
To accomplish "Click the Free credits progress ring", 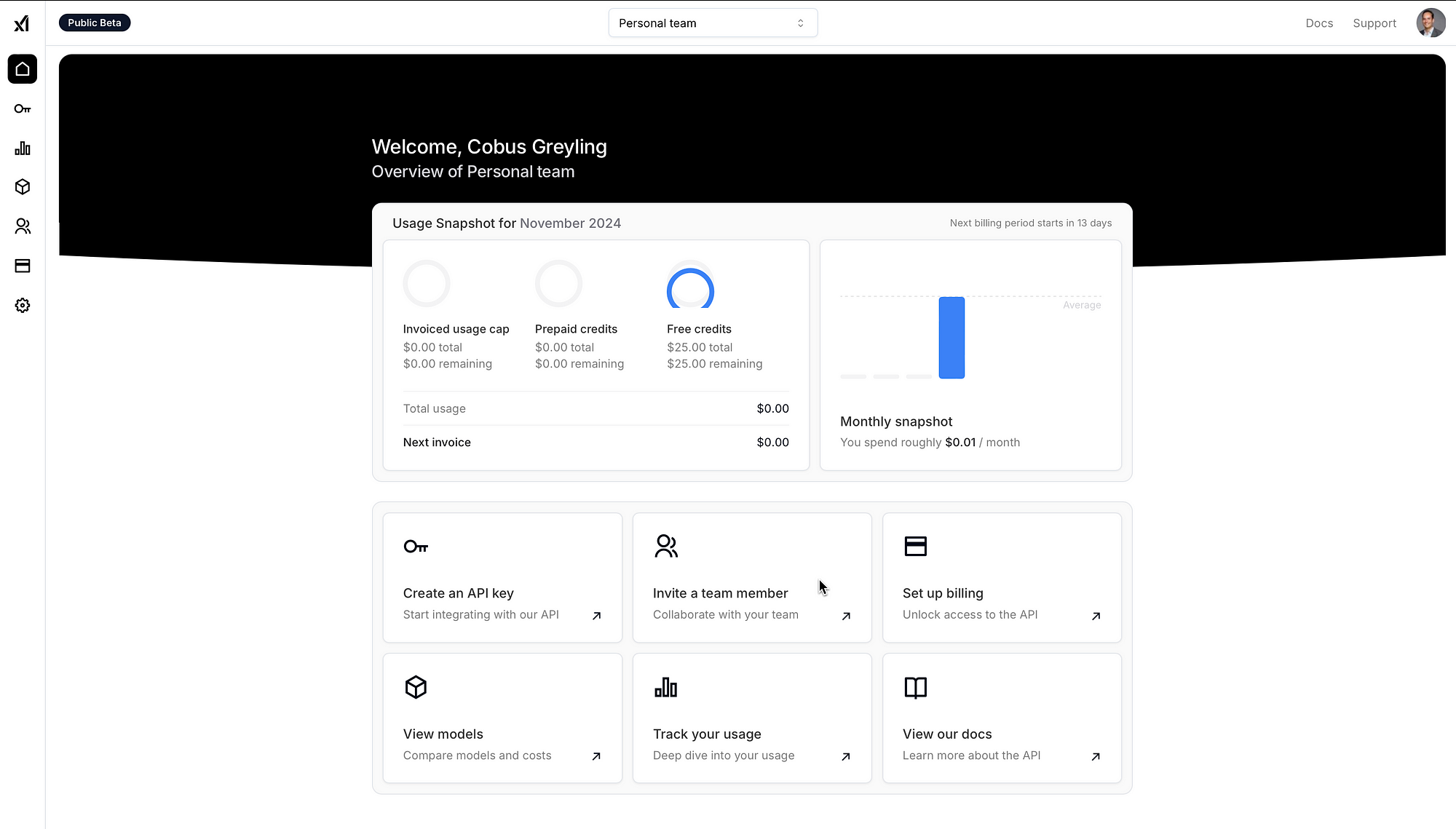I will click(x=689, y=290).
